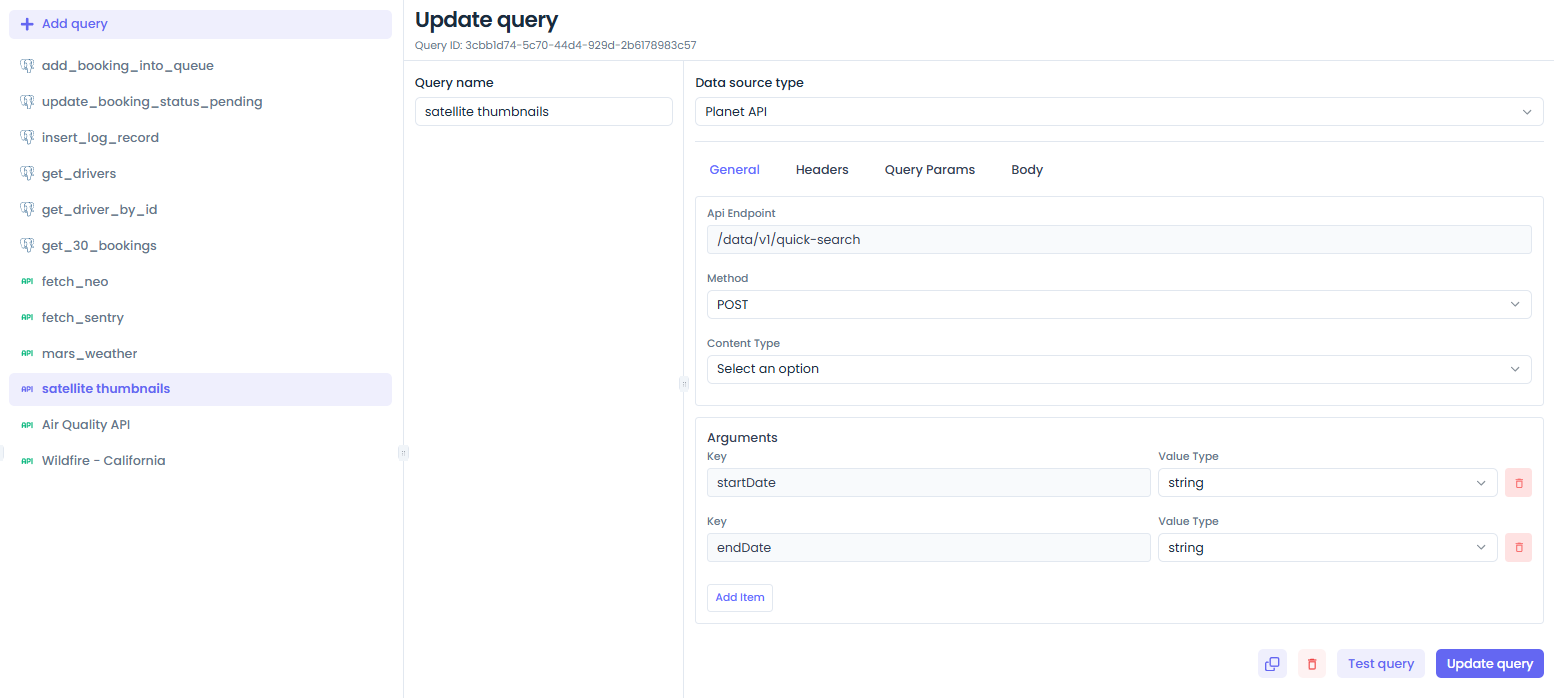Select the Air Quality API query
Image resolution: width=1554 pixels, height=698 pixels.
tap(86, 424)
